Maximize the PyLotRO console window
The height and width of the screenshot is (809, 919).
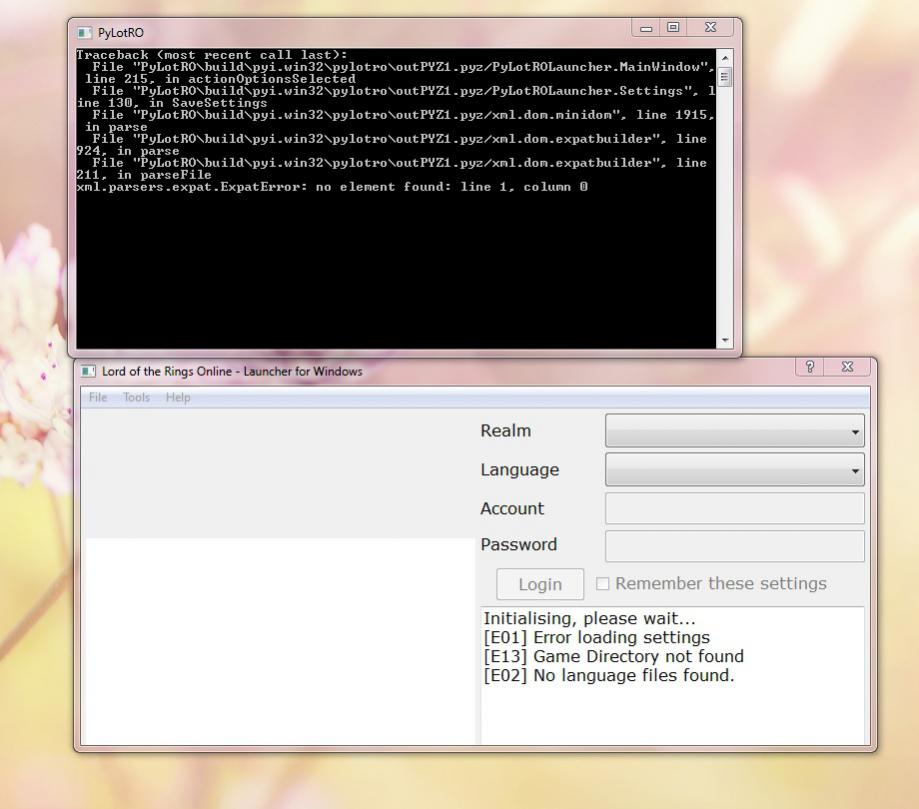(674, 29)
